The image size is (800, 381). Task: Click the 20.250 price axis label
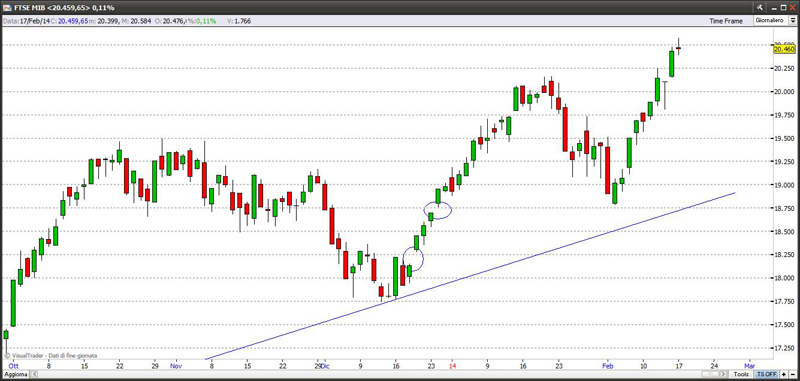785,68
